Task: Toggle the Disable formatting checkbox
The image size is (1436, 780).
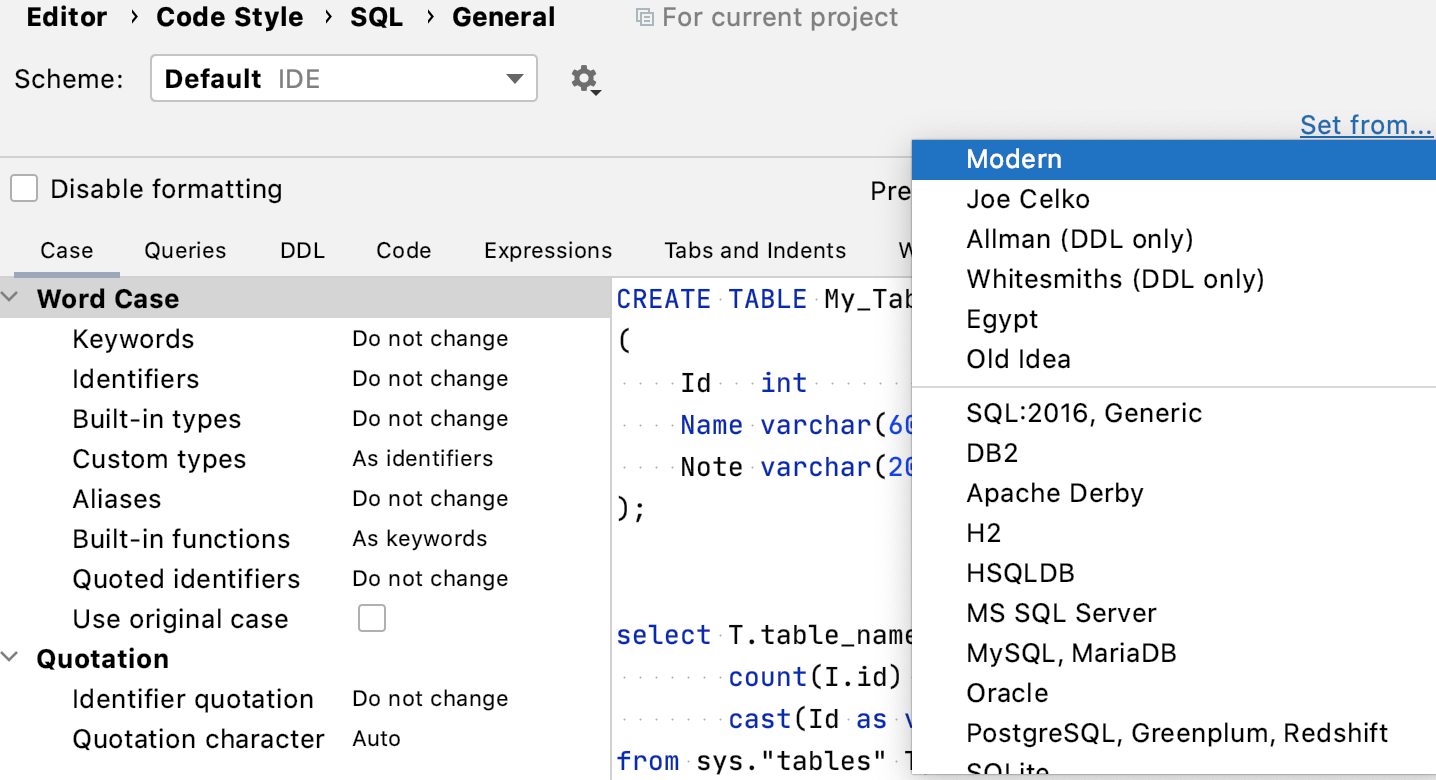Action: (x=23, y=188)
